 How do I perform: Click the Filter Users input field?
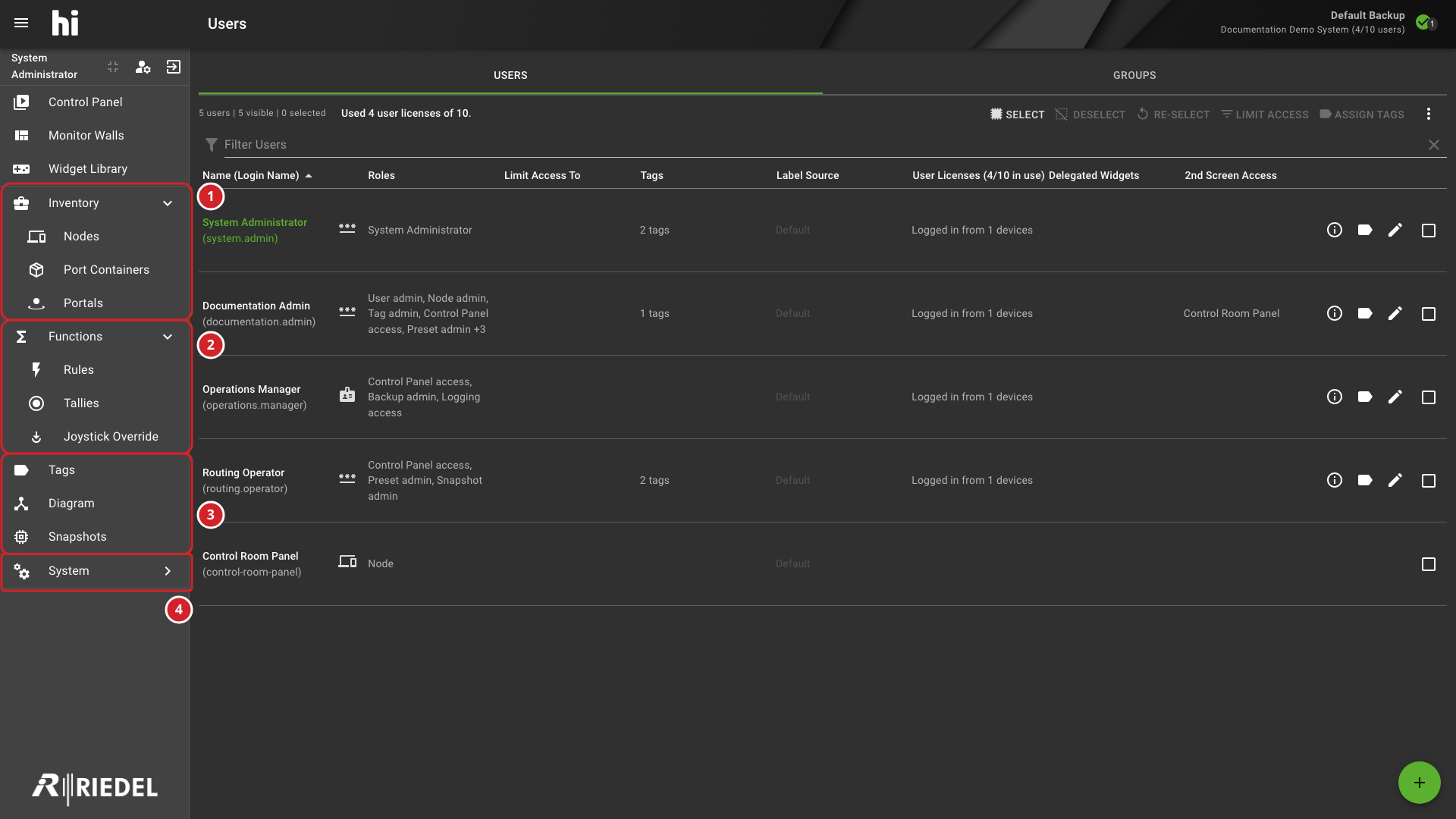pos(823,145)
